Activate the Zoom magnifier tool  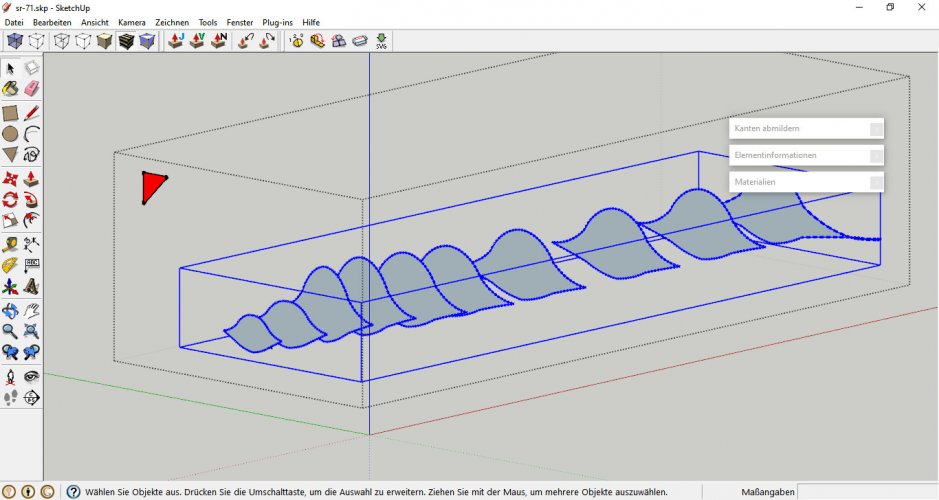point(10,331)
